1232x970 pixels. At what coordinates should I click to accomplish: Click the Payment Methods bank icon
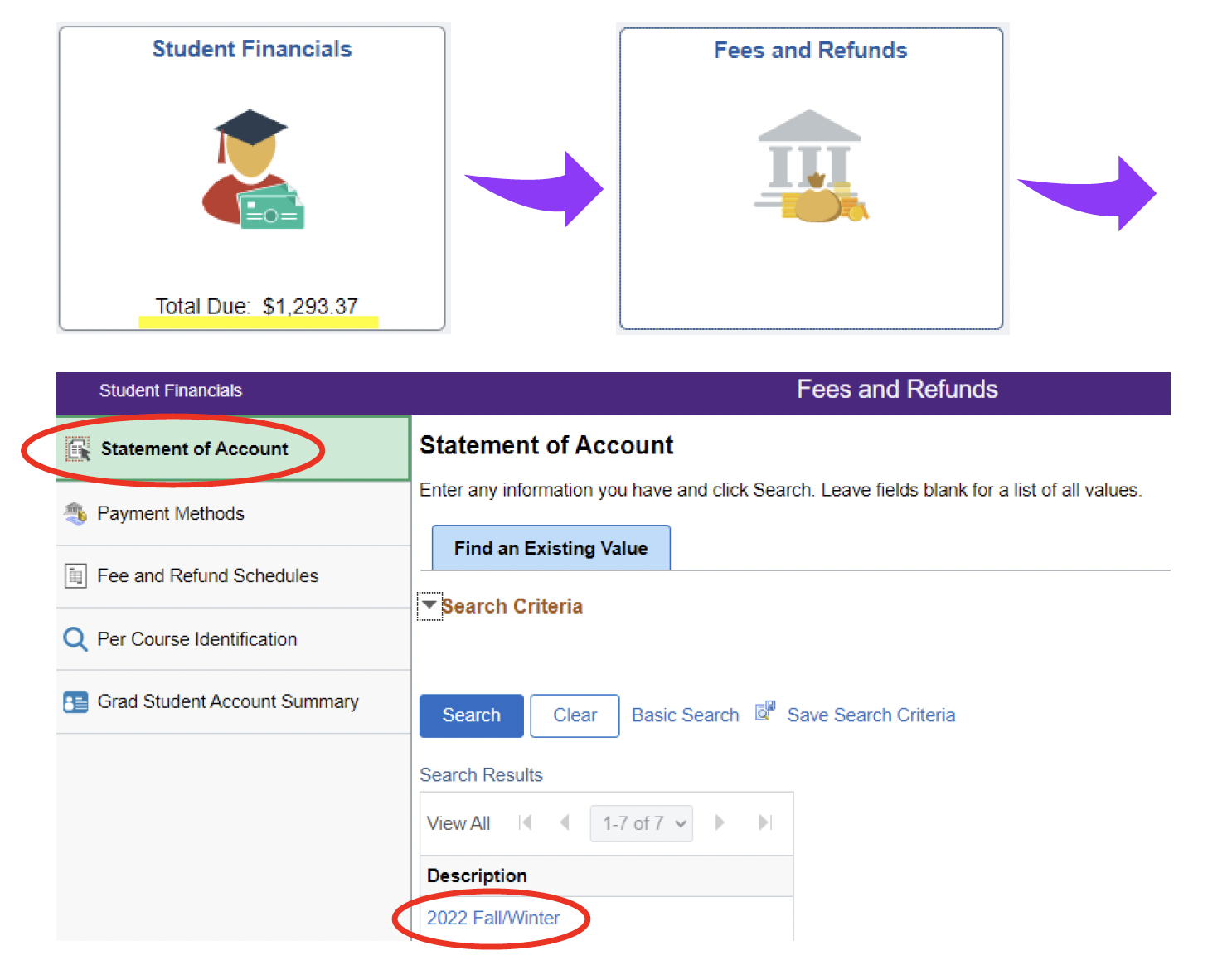click(75, 512)
